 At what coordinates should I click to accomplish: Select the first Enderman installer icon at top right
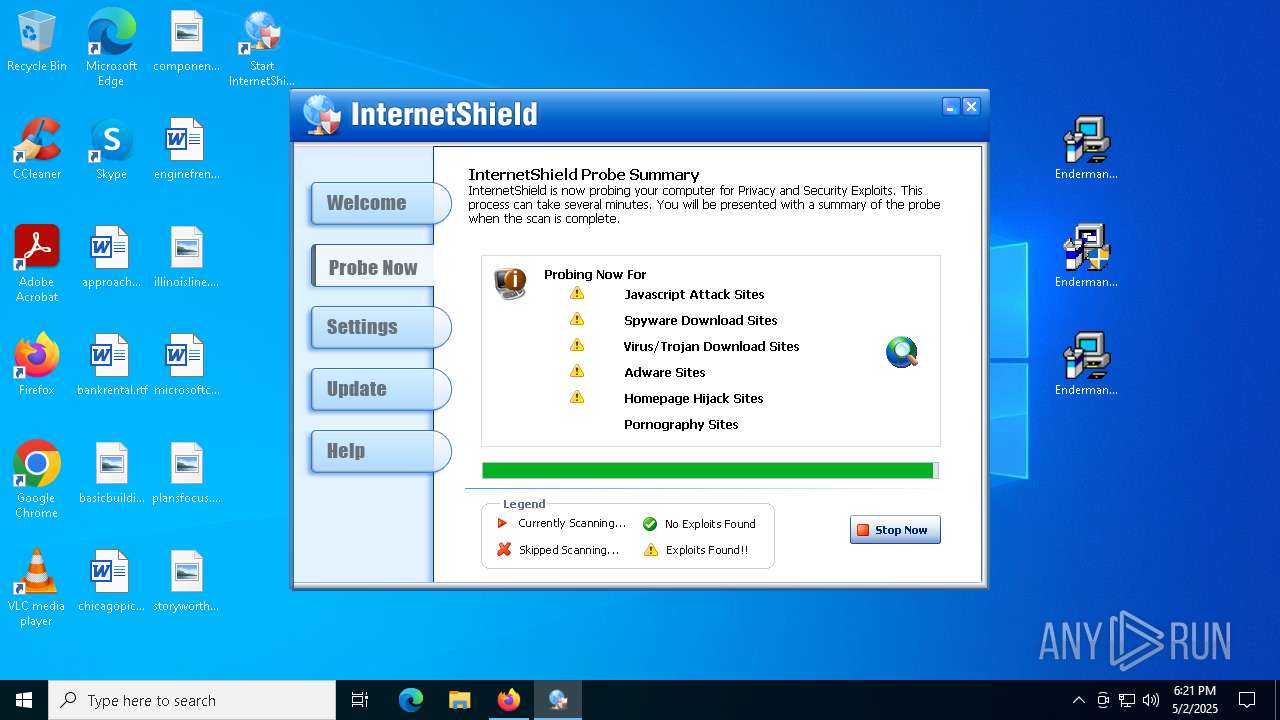point(1086,149)
